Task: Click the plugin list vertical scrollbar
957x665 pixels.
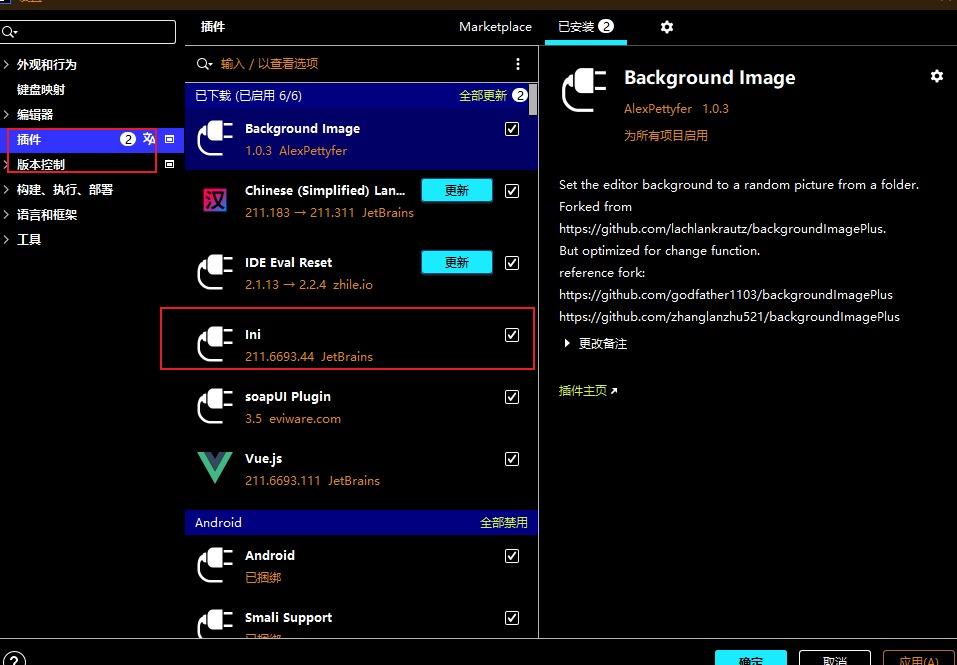Action: pos(533,99)
